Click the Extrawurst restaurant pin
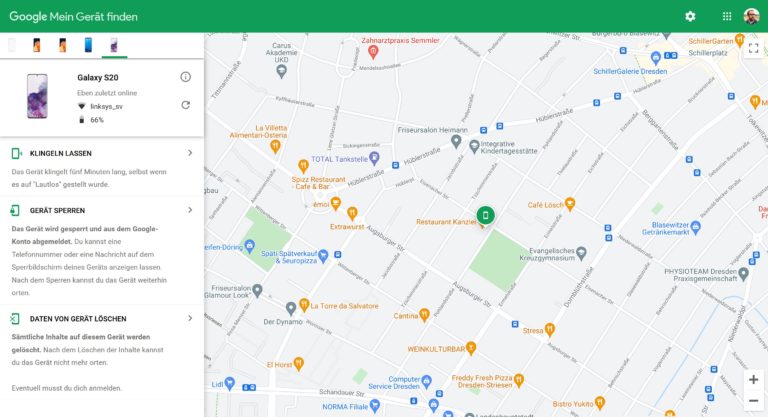Image resolution: width=768 pixels, height=417 pixels. click(x=352, y=213)
